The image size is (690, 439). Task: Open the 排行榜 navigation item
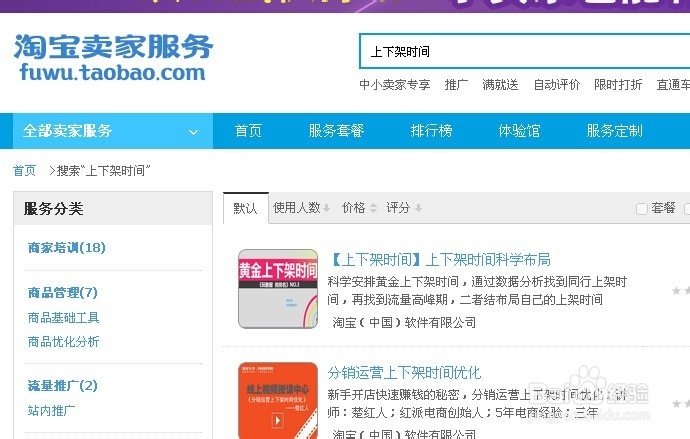tap(431, 131)
